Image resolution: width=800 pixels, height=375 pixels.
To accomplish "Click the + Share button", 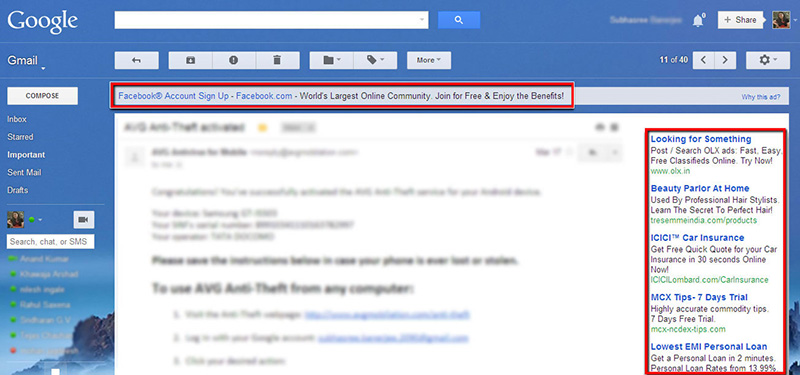I will pos(740,20).
